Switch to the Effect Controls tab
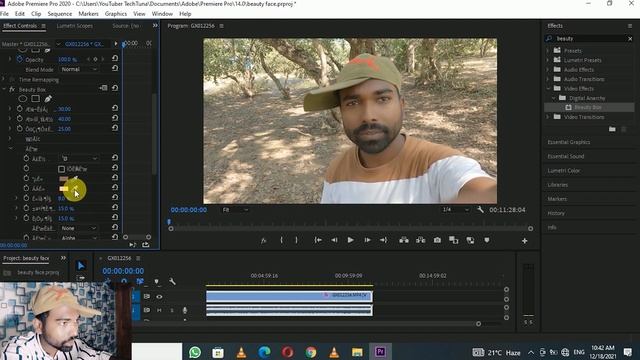640x360 pixels. pos(20,26)
